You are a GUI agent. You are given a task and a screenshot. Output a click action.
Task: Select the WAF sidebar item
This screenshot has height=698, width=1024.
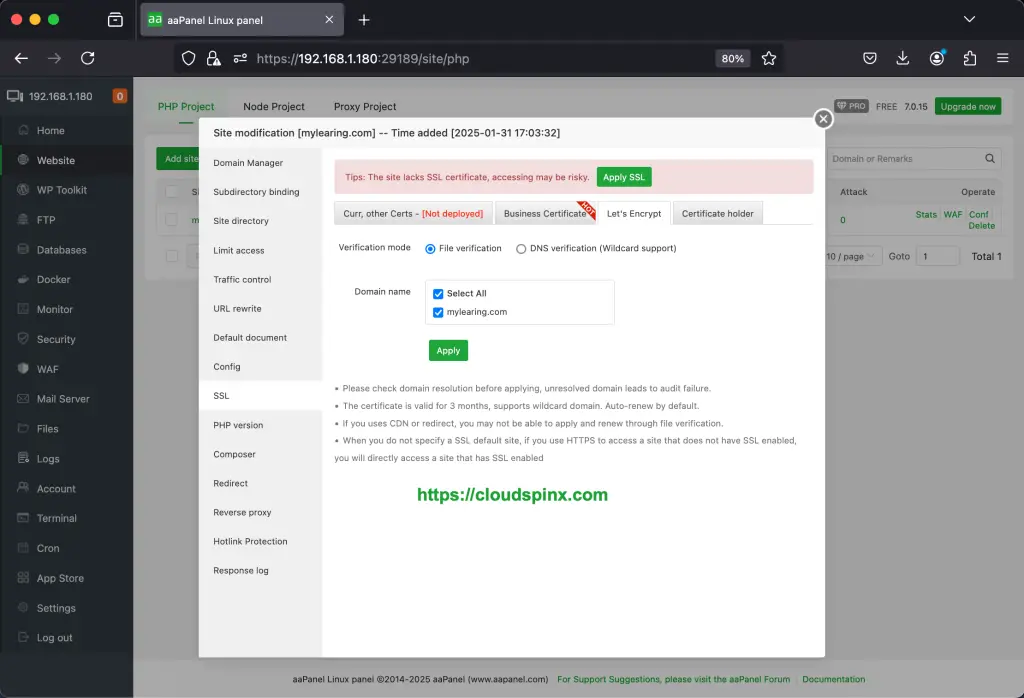point(47,369)
